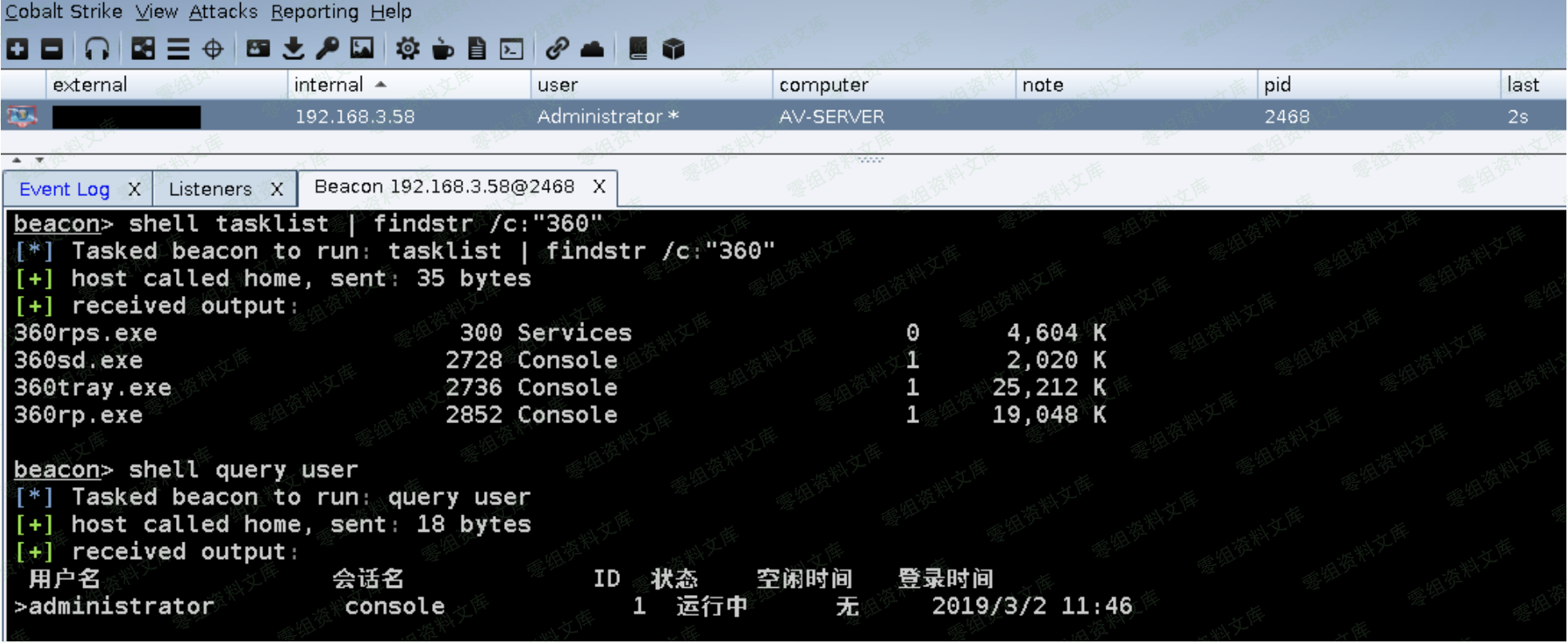
Task: Click the 'computer' column header
Action: click(823, 85)
